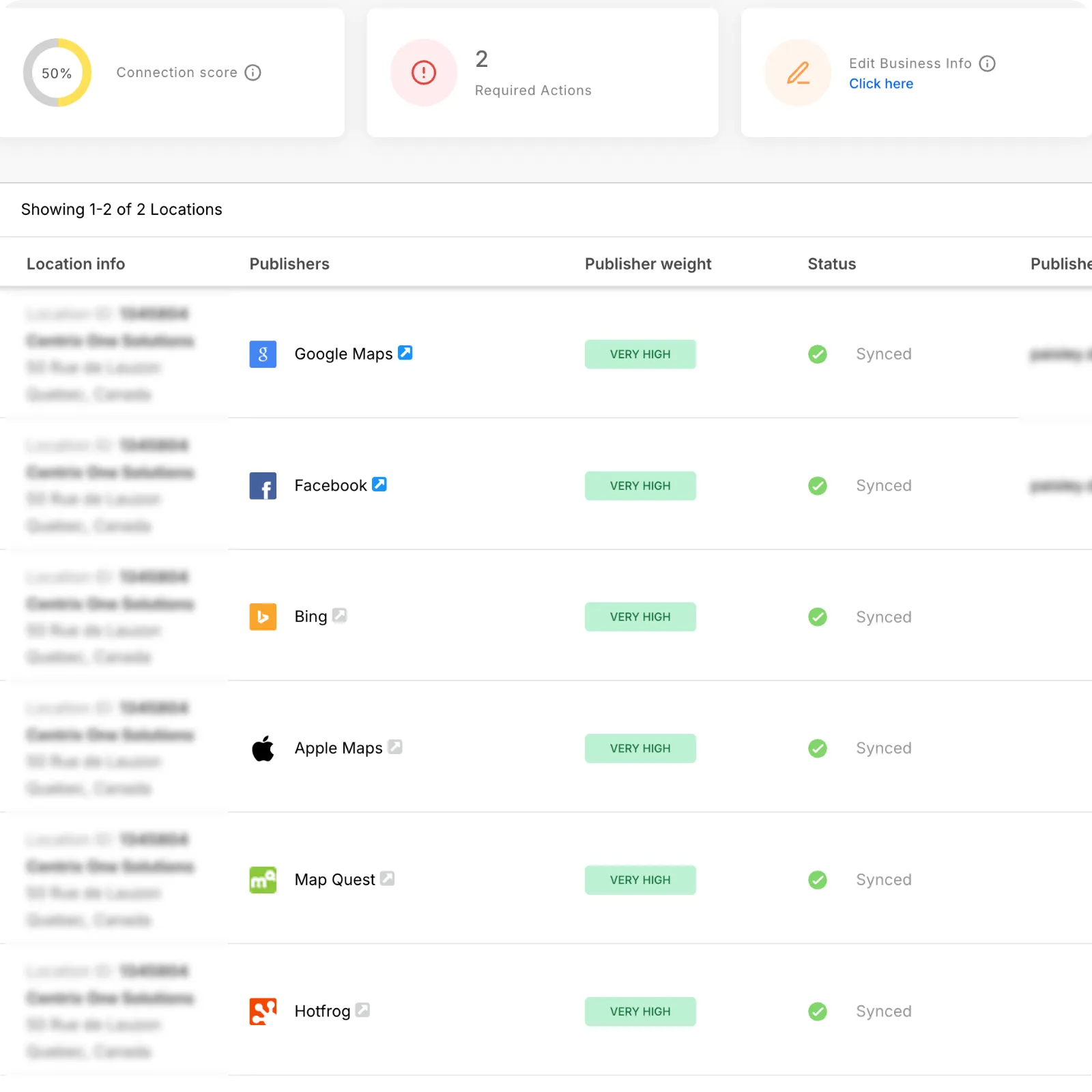1092x1092 pixels.
Task: Click the Synced checkmark for Facebook
Action: [x=817, y=485]
